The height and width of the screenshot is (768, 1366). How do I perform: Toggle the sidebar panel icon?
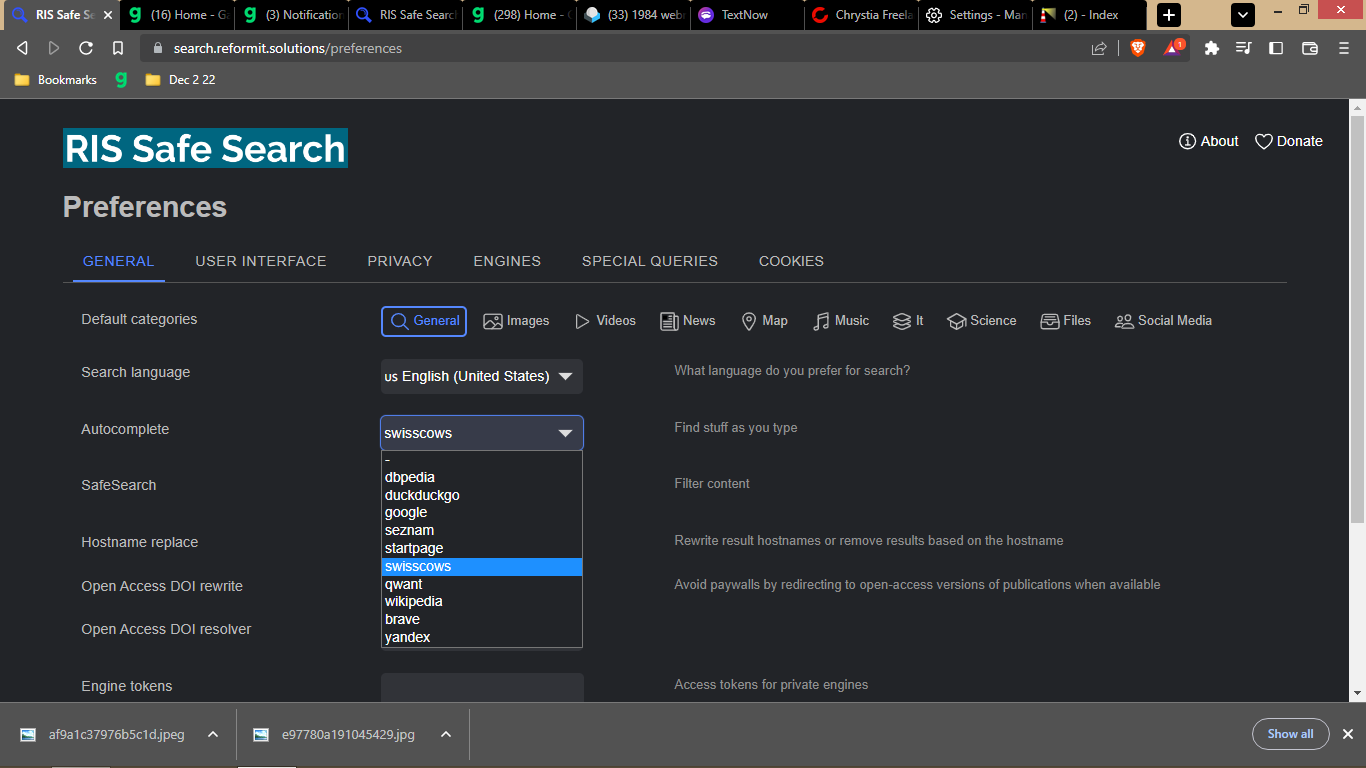pos(1276,48)
